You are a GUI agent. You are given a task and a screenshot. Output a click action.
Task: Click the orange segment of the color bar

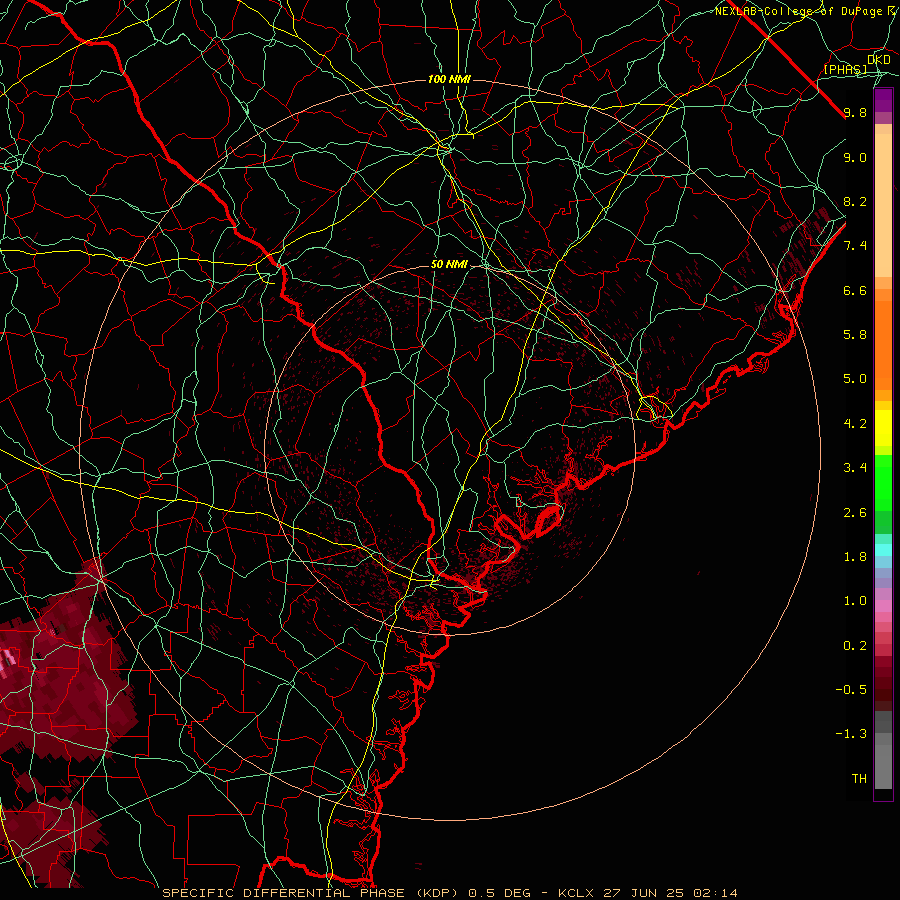883,344
